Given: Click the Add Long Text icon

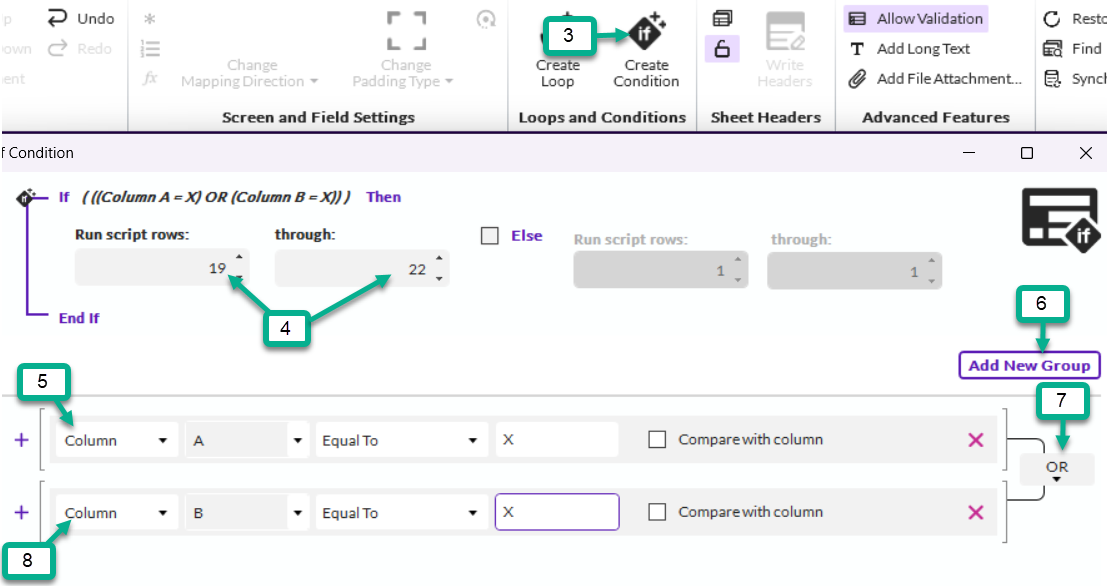Looking at the screenshot, I should 856,49.
